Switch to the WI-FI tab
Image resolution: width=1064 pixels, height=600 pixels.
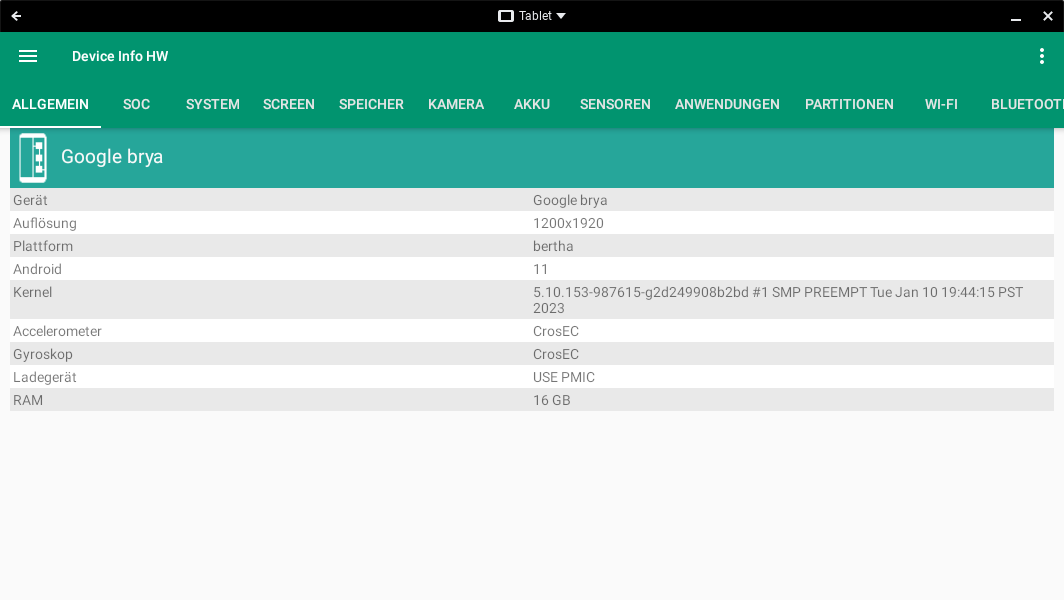coord(941,105)
